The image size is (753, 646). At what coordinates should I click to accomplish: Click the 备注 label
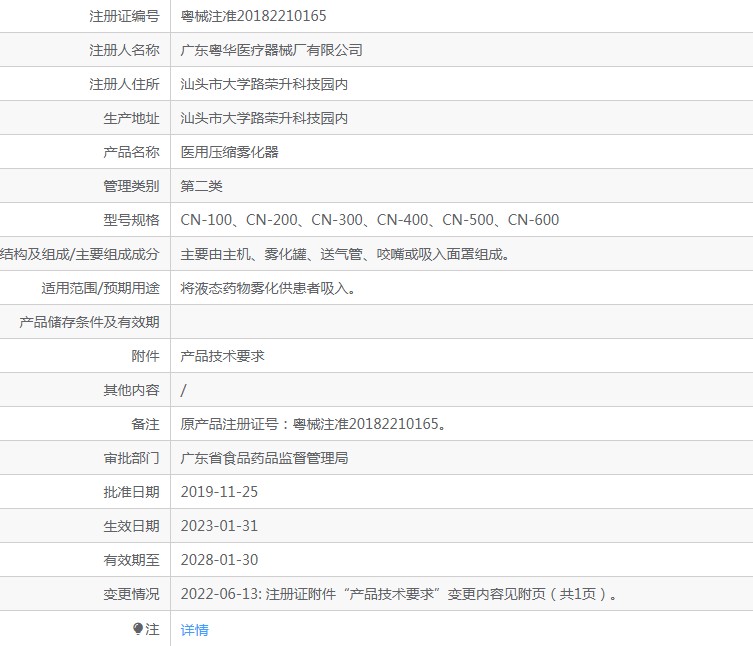point(145,424)
